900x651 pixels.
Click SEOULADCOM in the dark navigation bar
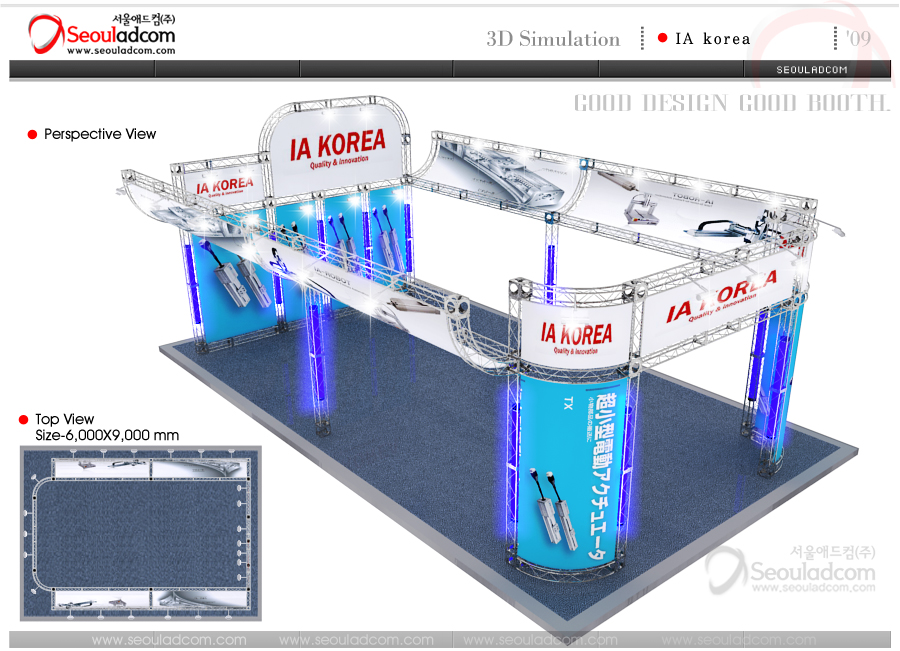coord(812,70)
